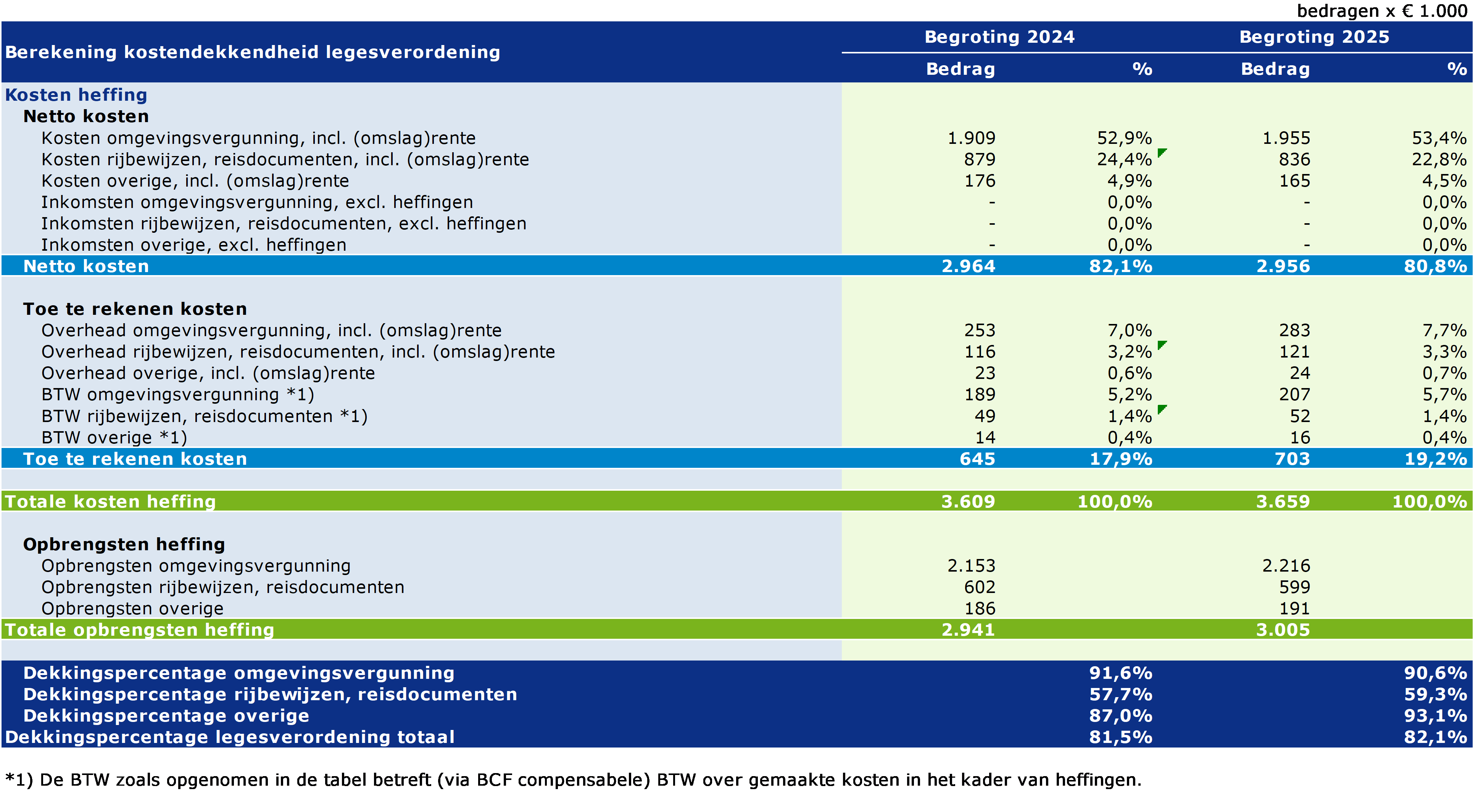This screenshot has height=812, width=1473.
Task: Select 'Inkomsten overige, excl. heffingen' label
Action: [193, 245]
